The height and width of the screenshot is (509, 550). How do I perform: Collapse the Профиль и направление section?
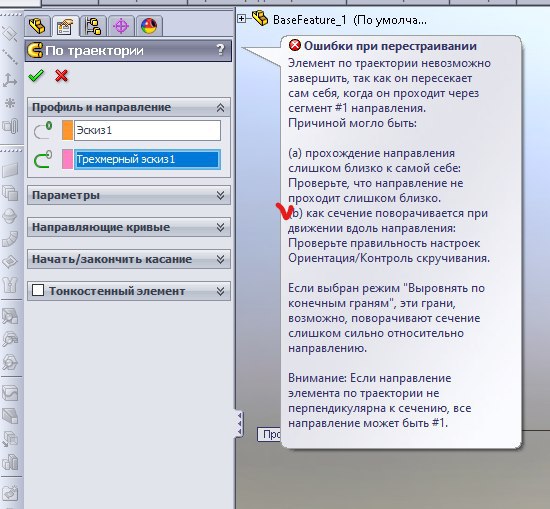220,107
